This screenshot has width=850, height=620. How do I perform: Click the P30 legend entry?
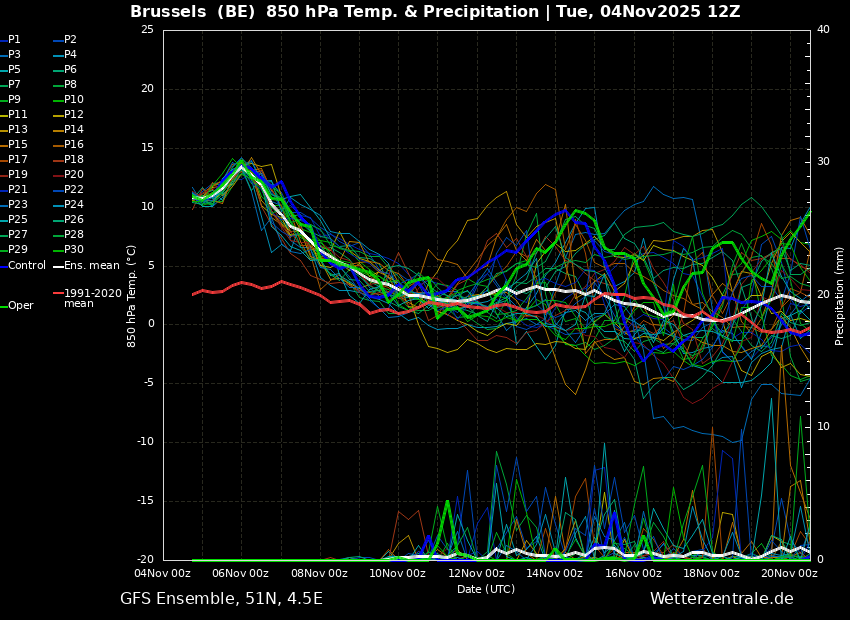[74, 250]
